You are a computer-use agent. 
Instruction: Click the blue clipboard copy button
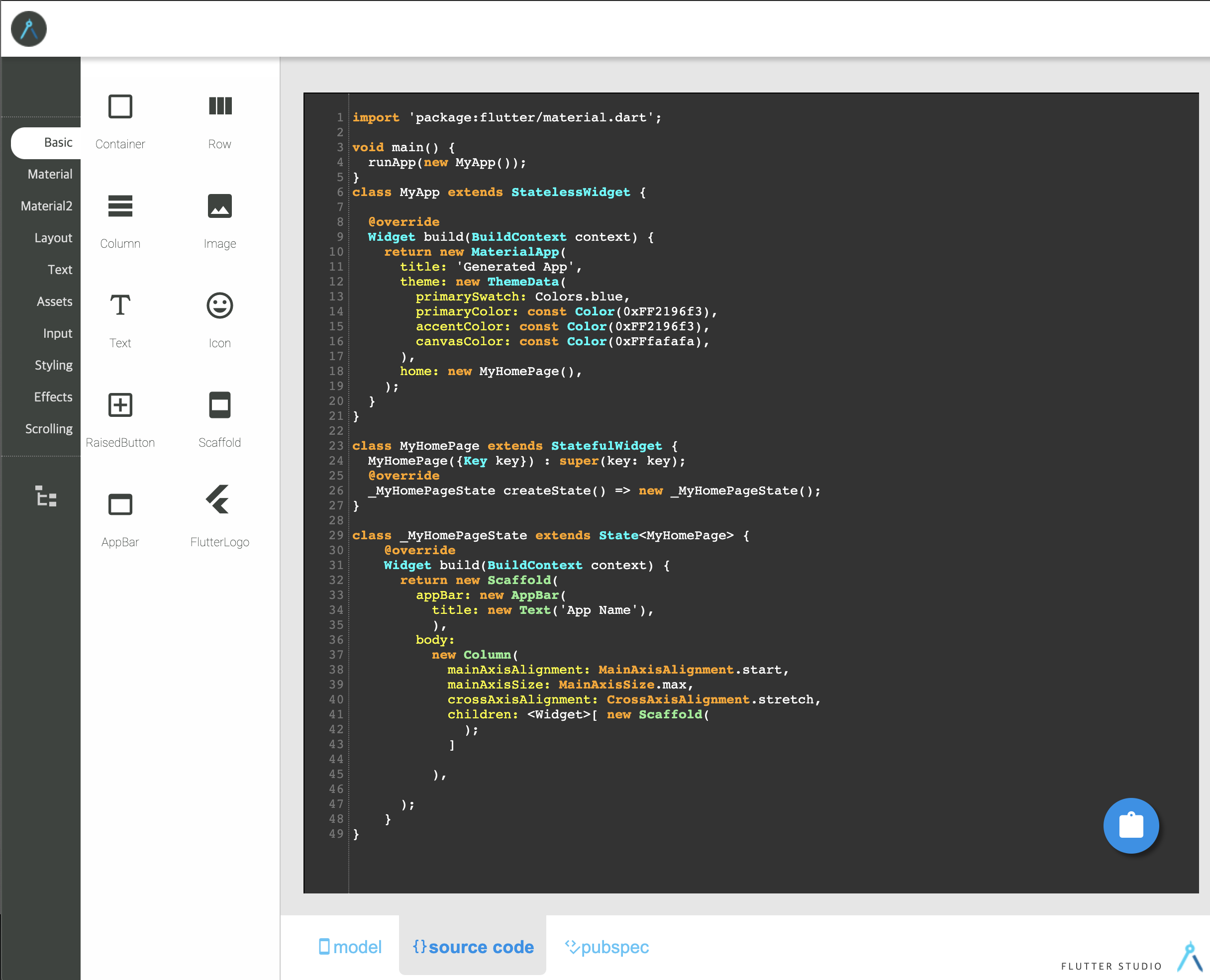pos(1130,825)
